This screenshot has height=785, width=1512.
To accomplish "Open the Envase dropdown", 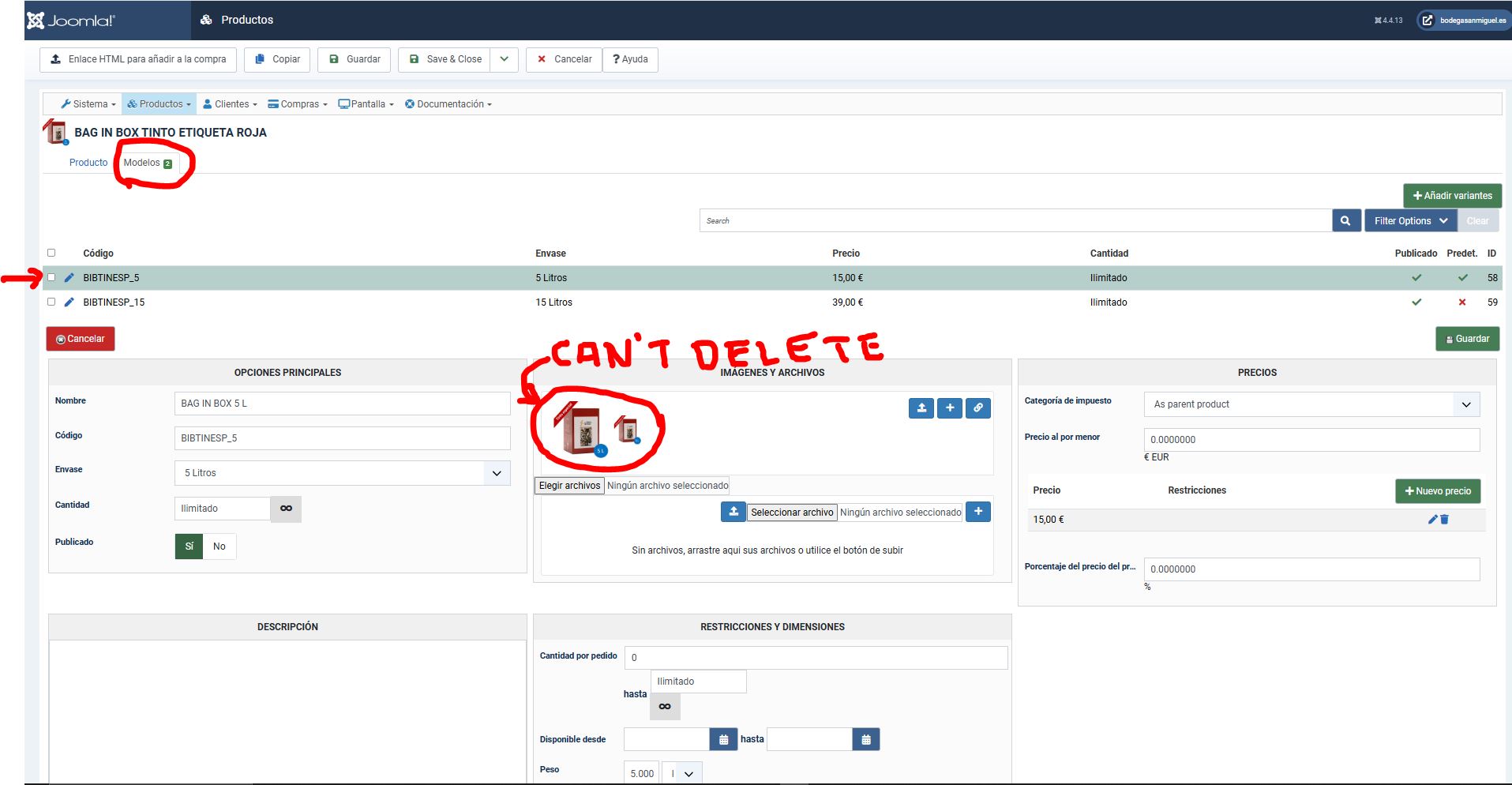I will click(x=342, y=473).
